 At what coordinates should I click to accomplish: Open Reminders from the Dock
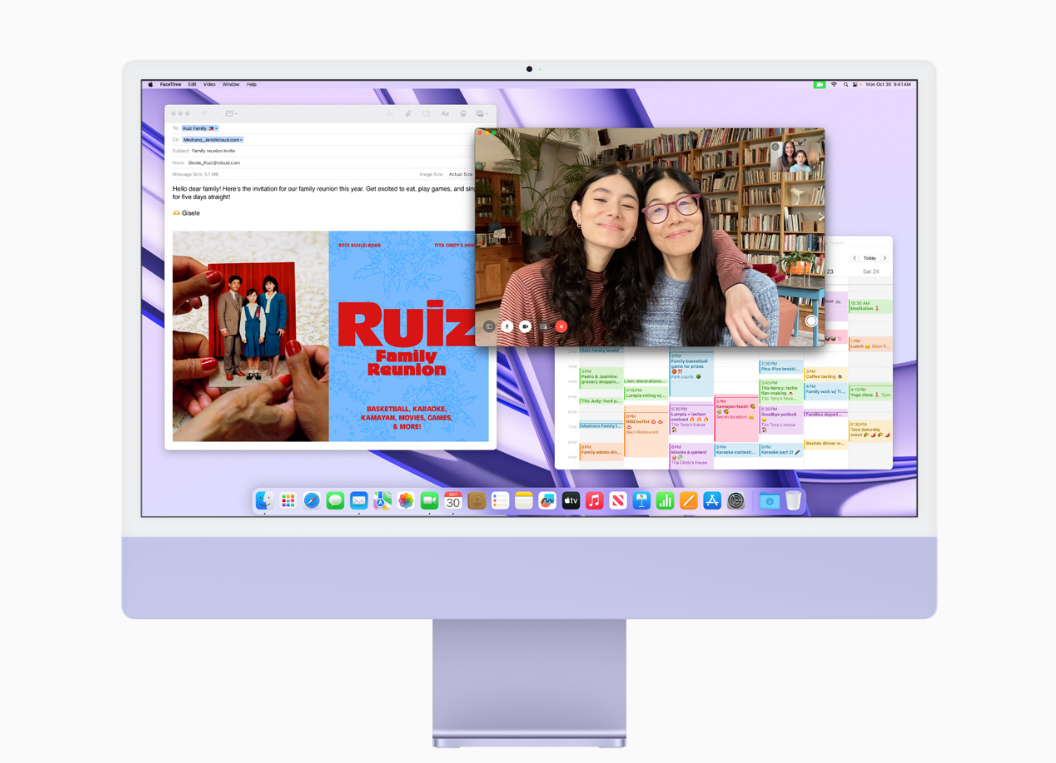tap(500, 500)
